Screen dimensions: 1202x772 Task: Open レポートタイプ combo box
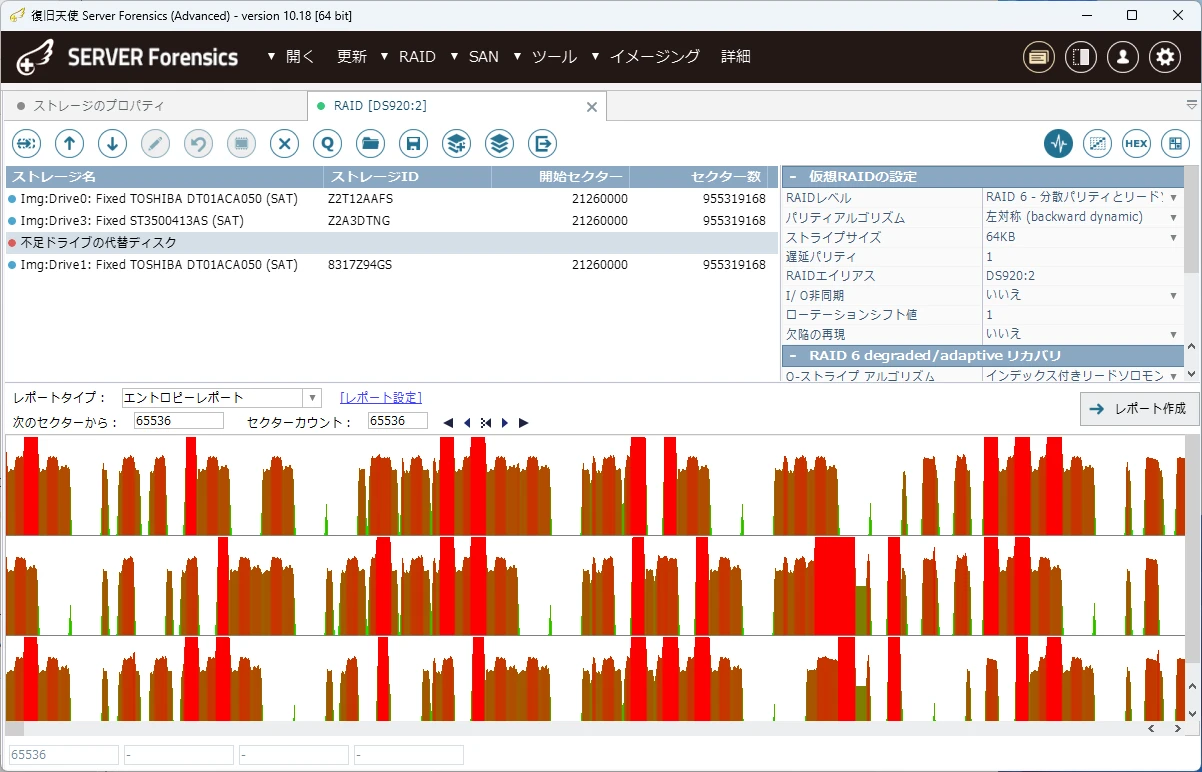222,398
